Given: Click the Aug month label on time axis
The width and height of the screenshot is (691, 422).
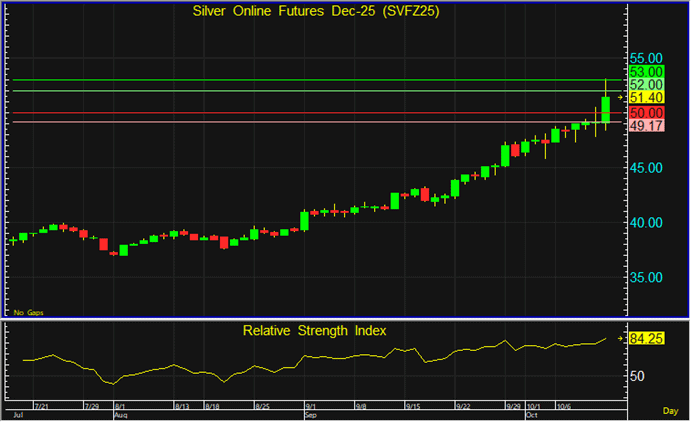Looking at the screenshot, I should [121, 413].
